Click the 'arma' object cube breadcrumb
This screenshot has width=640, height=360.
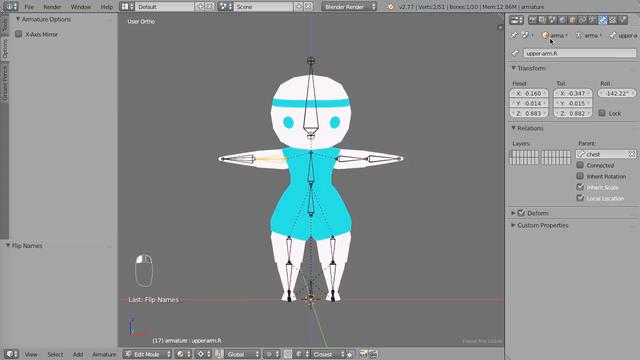coord(554,36)
